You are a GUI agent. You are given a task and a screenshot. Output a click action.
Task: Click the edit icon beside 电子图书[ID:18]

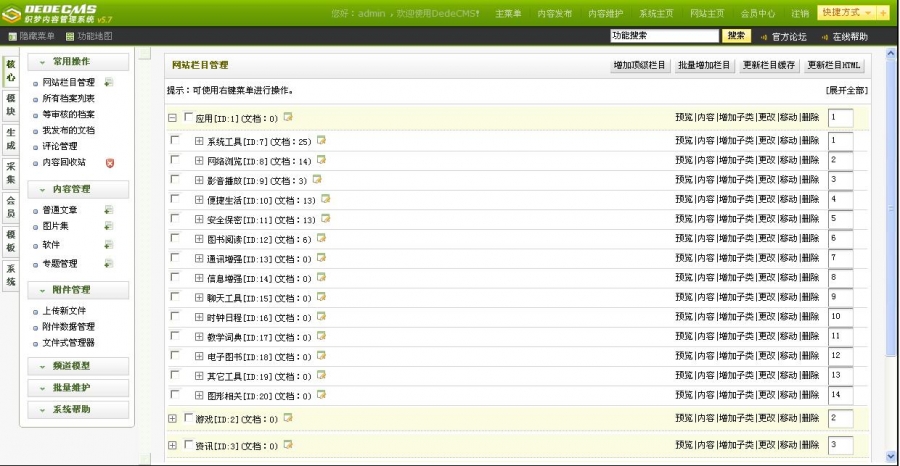(x=321, y=355)
